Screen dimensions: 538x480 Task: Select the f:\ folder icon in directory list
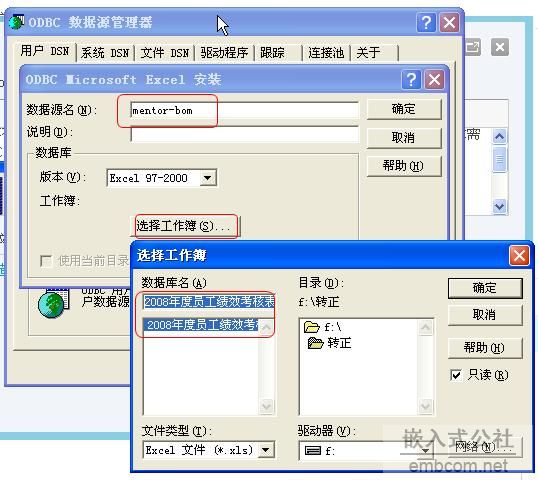click(x=312, y=327)
